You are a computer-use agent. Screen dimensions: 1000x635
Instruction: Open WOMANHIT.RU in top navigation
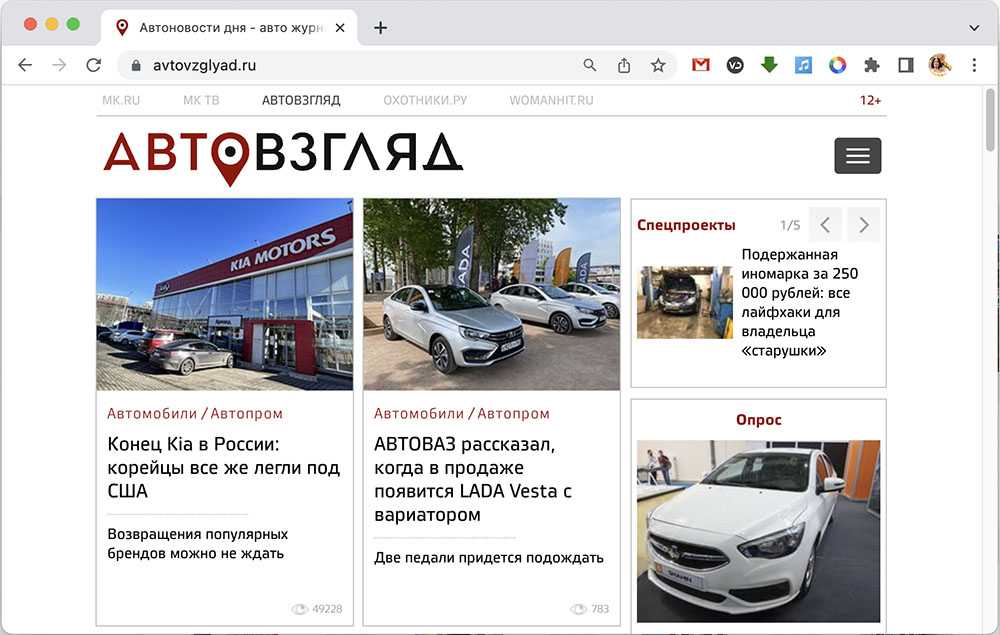point(551,100)
